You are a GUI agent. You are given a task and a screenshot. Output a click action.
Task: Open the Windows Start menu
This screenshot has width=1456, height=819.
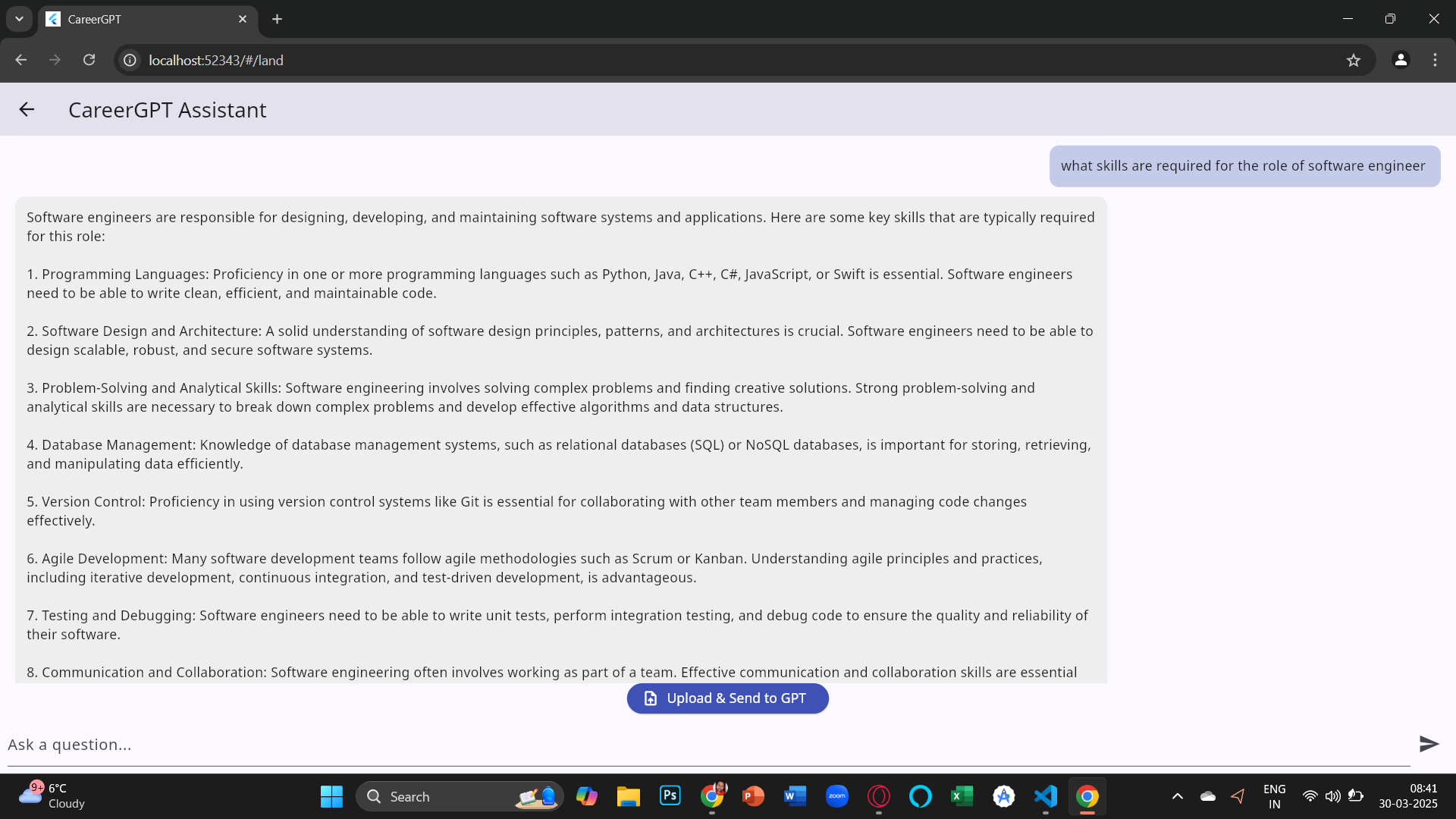coord(331,796)
